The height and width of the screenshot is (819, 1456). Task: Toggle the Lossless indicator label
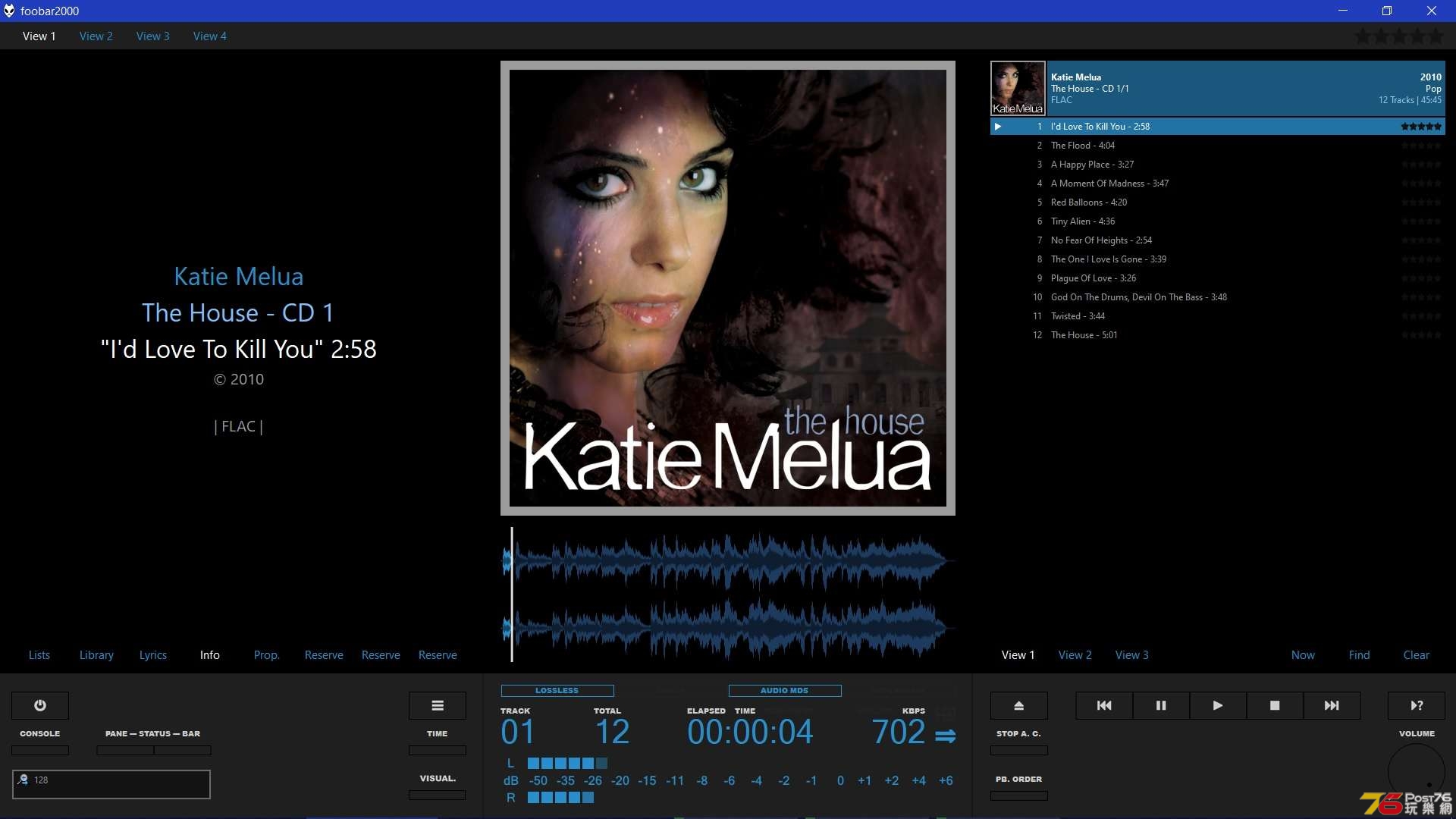[557, 691]
